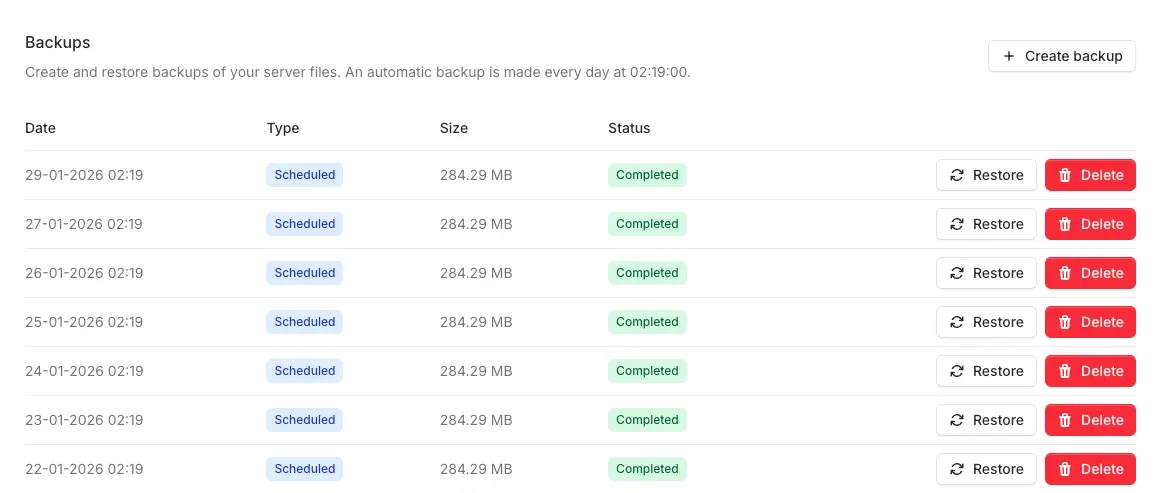Click 284.29 MB size in the 26-01-2026 row
The image size is (1156, 493).
click(x=476, y=273)
